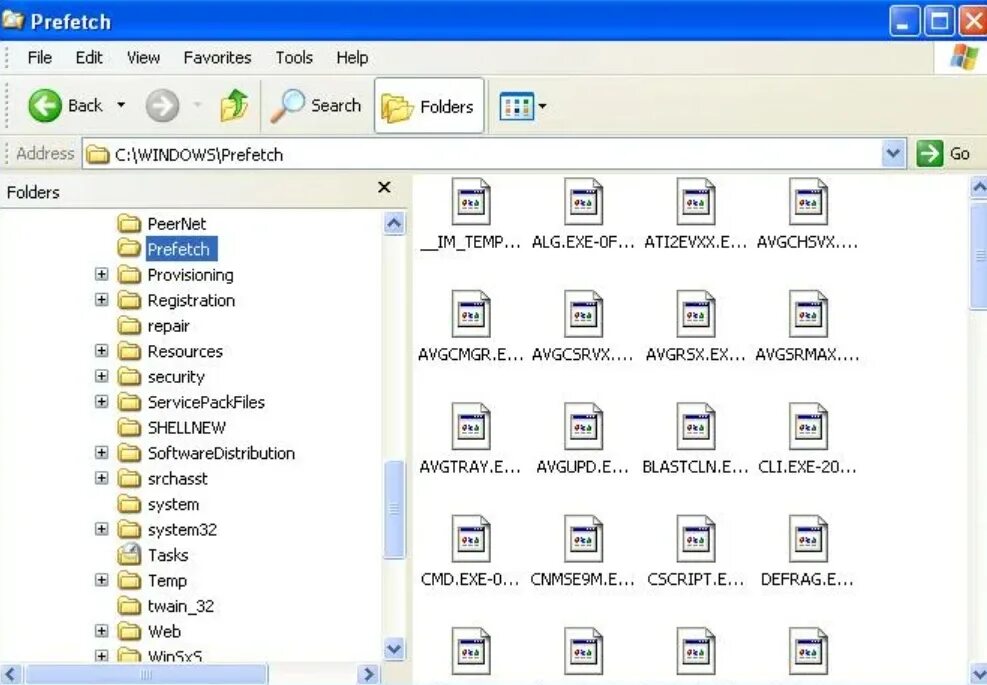Click folder tree horizontal scroll left arrow

(11, 674)
